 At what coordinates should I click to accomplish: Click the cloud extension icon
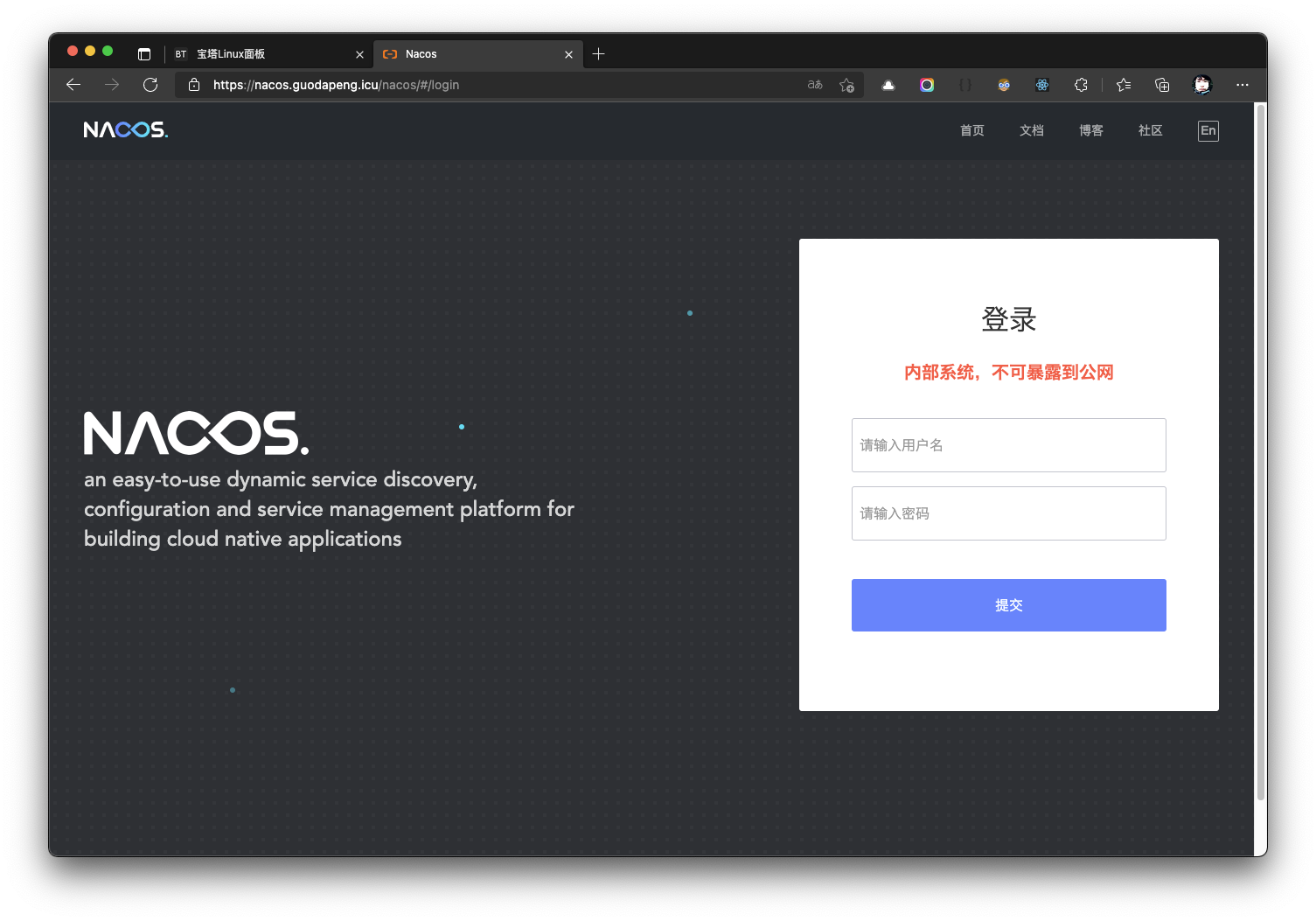888,85
